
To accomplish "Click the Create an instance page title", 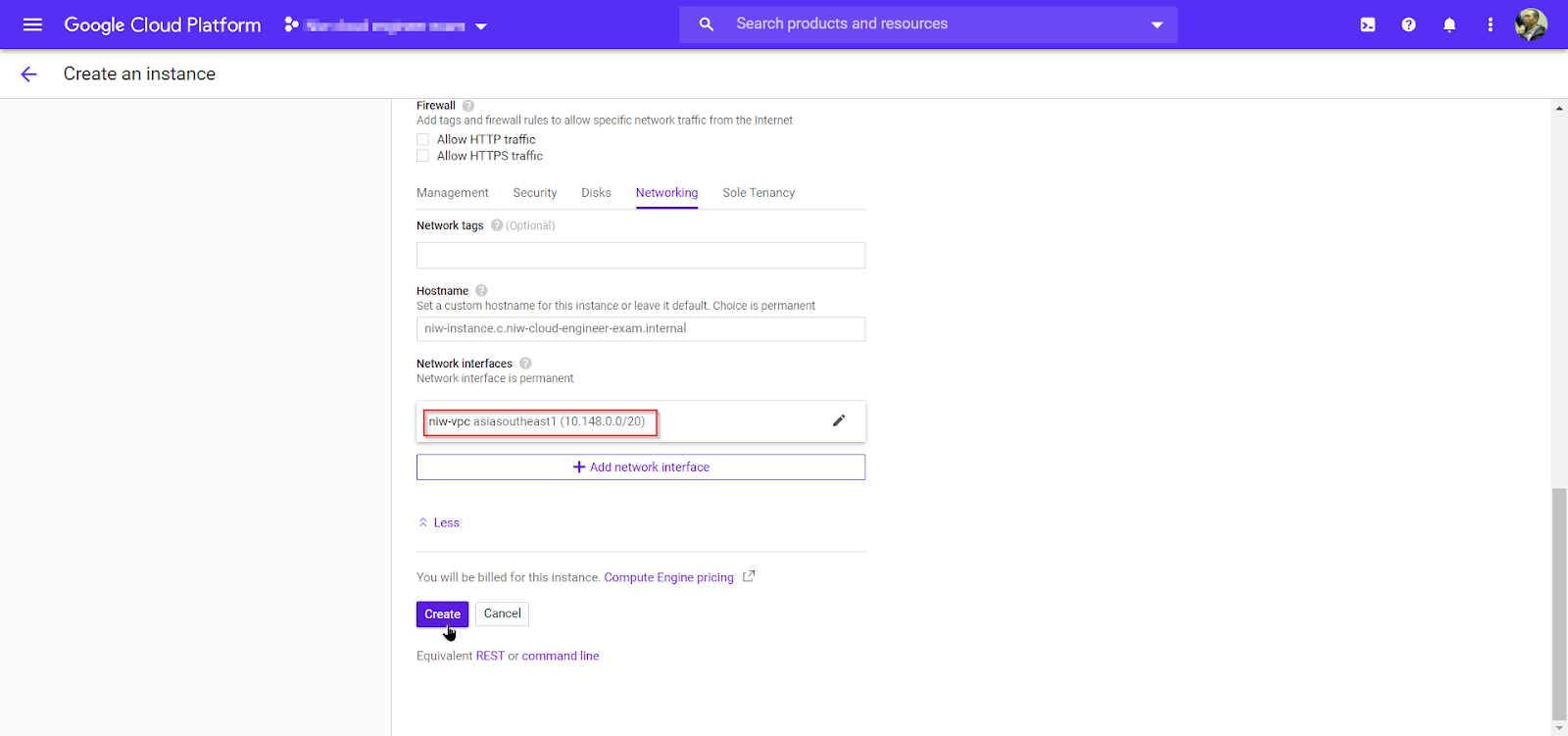I will (139, 74).
